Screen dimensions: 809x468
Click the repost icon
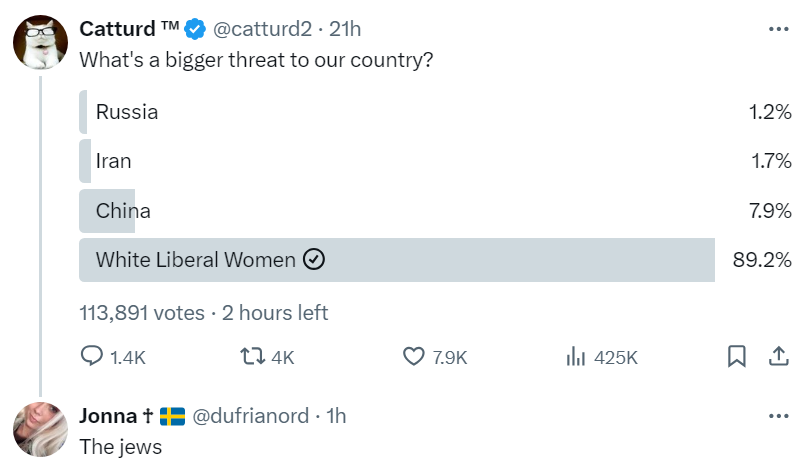tap(253, 357)
